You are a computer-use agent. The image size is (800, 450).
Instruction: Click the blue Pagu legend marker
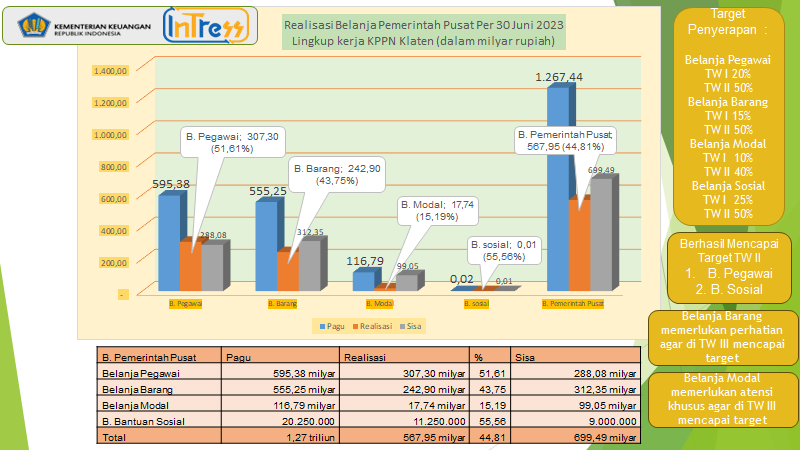321,326
